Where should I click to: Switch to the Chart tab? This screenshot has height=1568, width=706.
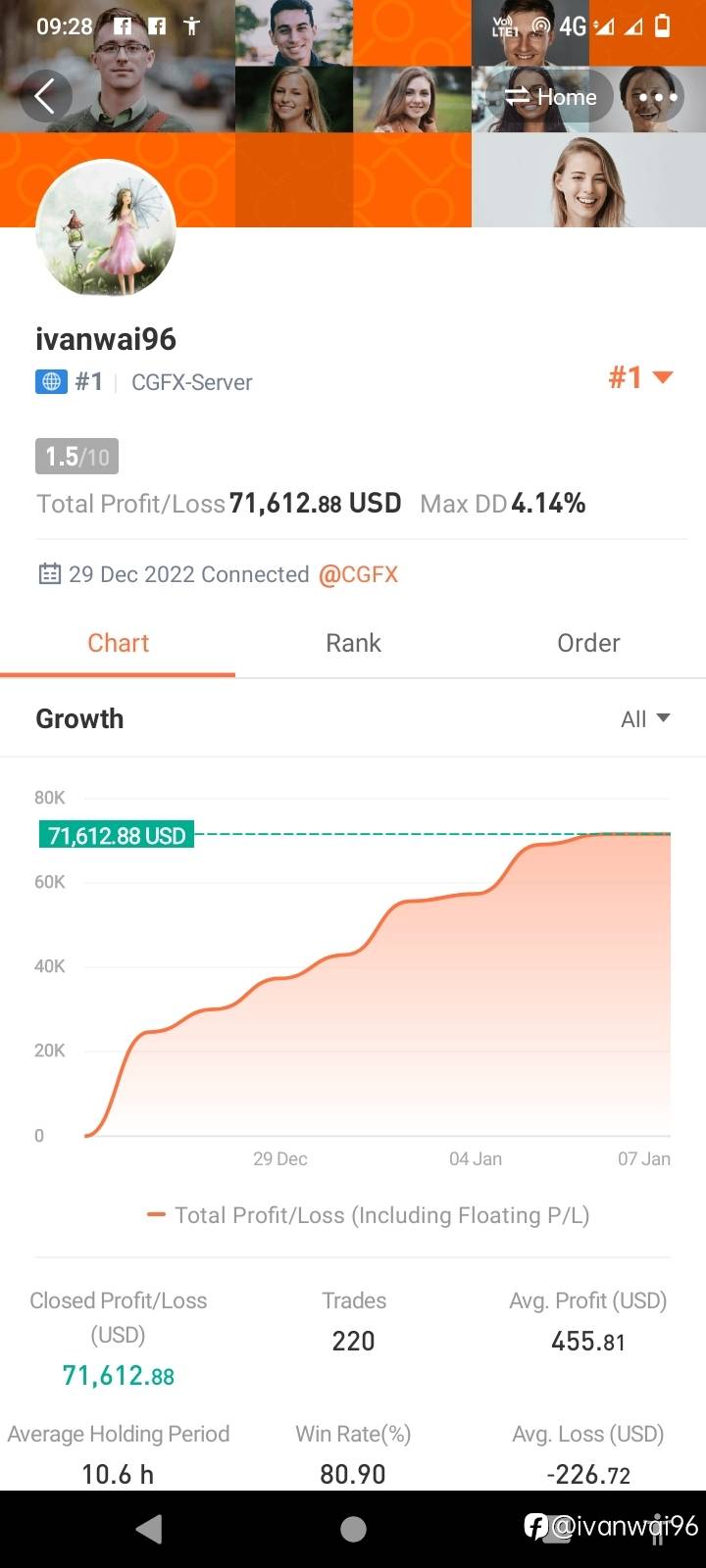pyautogui.click(x=118, y=643)
